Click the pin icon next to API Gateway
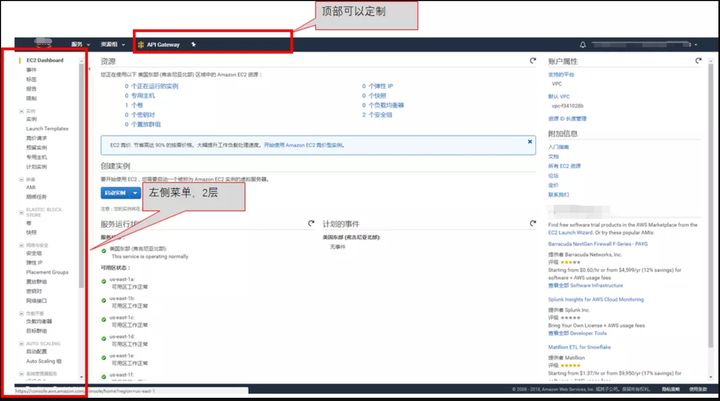The height and width of the screenshot is (401, 720). (193, 45)
